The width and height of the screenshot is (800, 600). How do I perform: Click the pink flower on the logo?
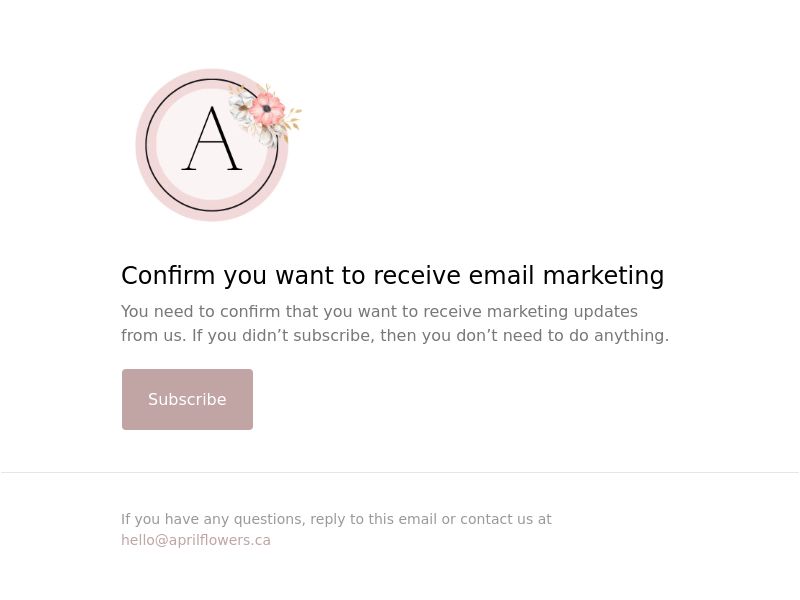pos(267,108)
